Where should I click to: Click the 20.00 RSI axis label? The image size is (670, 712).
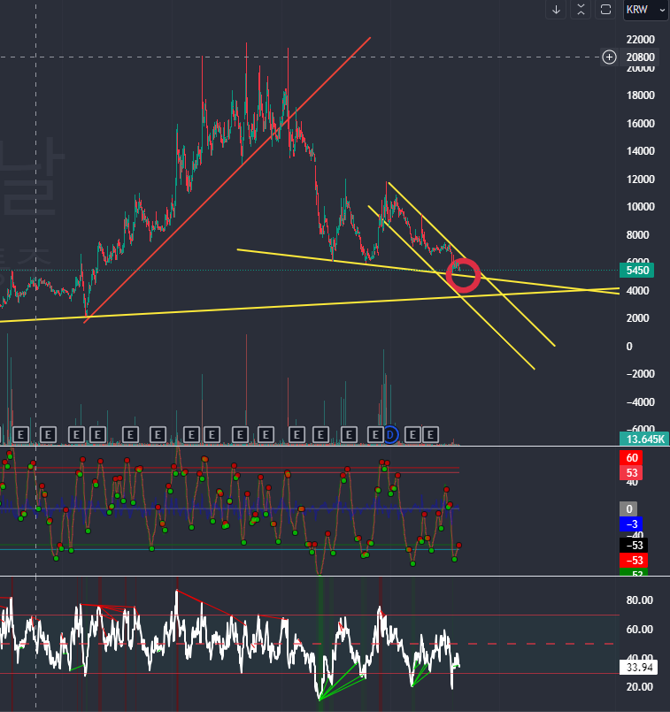tap(640, 687)
